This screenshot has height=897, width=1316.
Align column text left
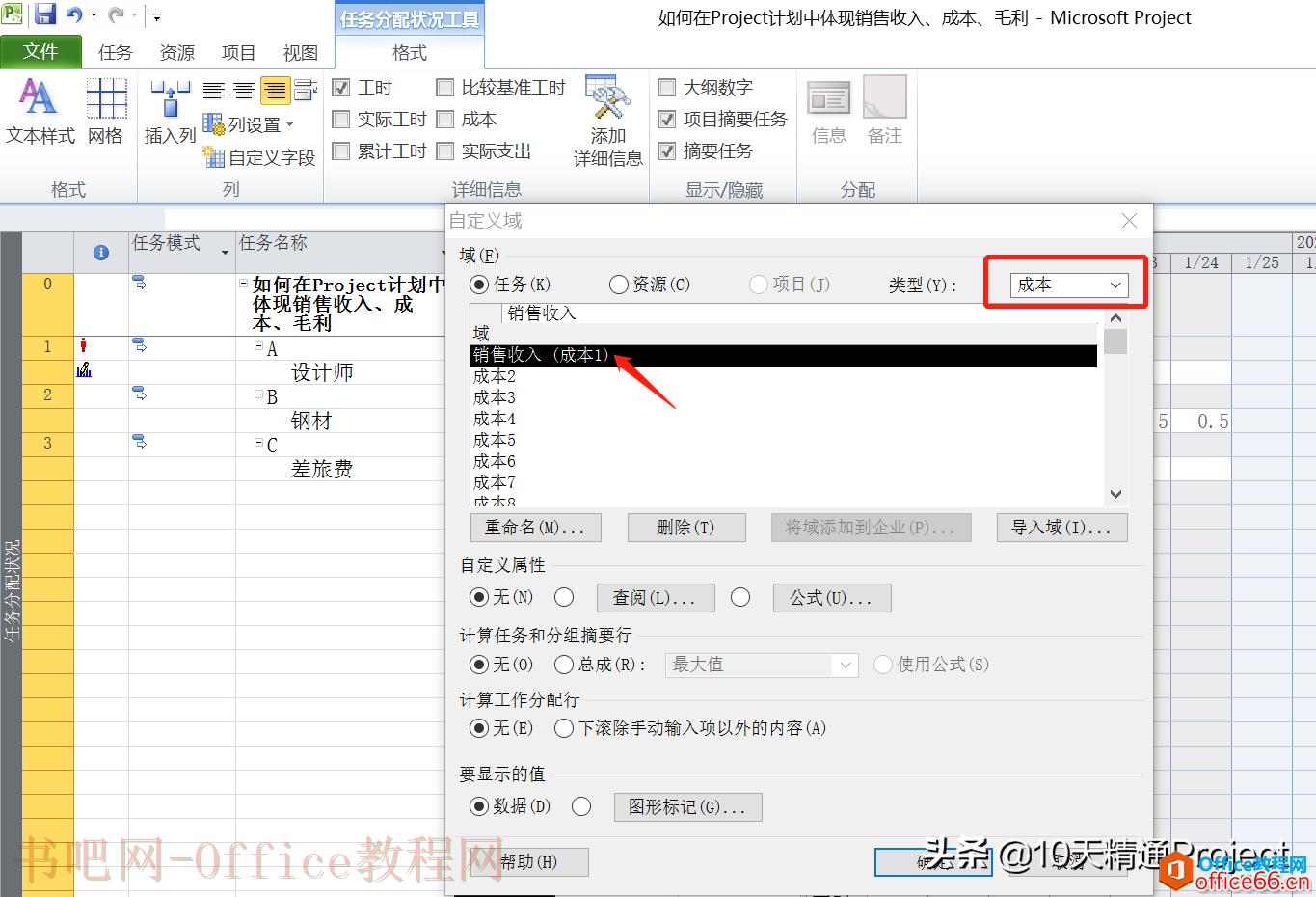click(214, 91)
